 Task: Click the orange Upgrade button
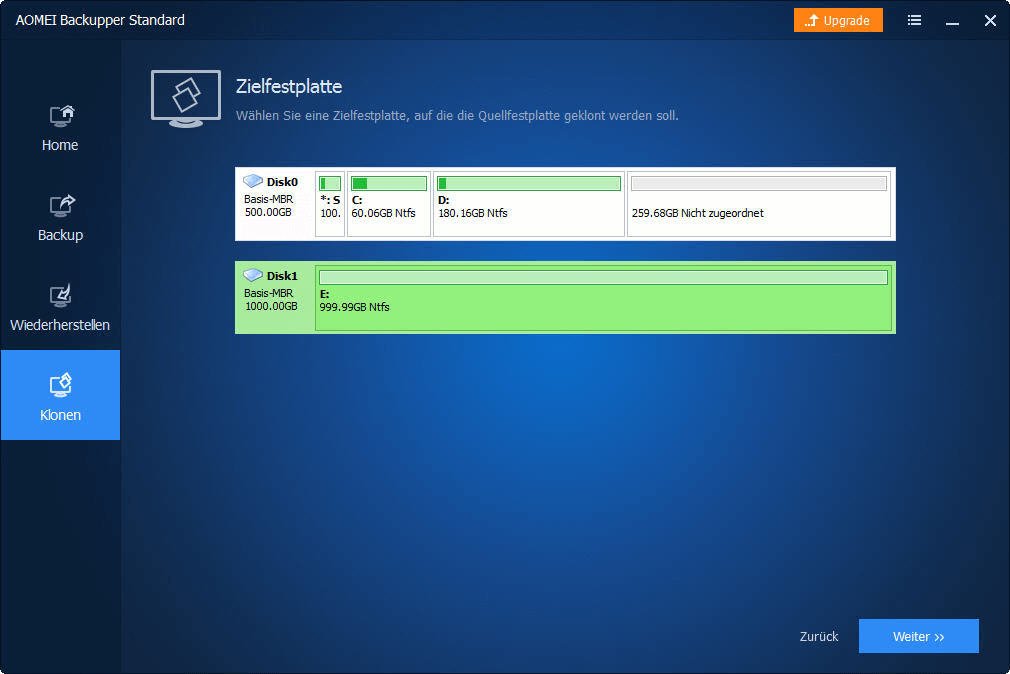[x=838, y=21]
